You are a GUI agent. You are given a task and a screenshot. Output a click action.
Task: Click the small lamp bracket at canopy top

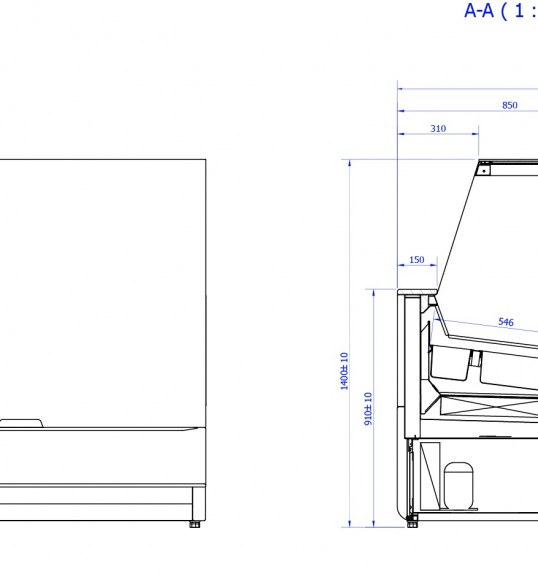485,169
